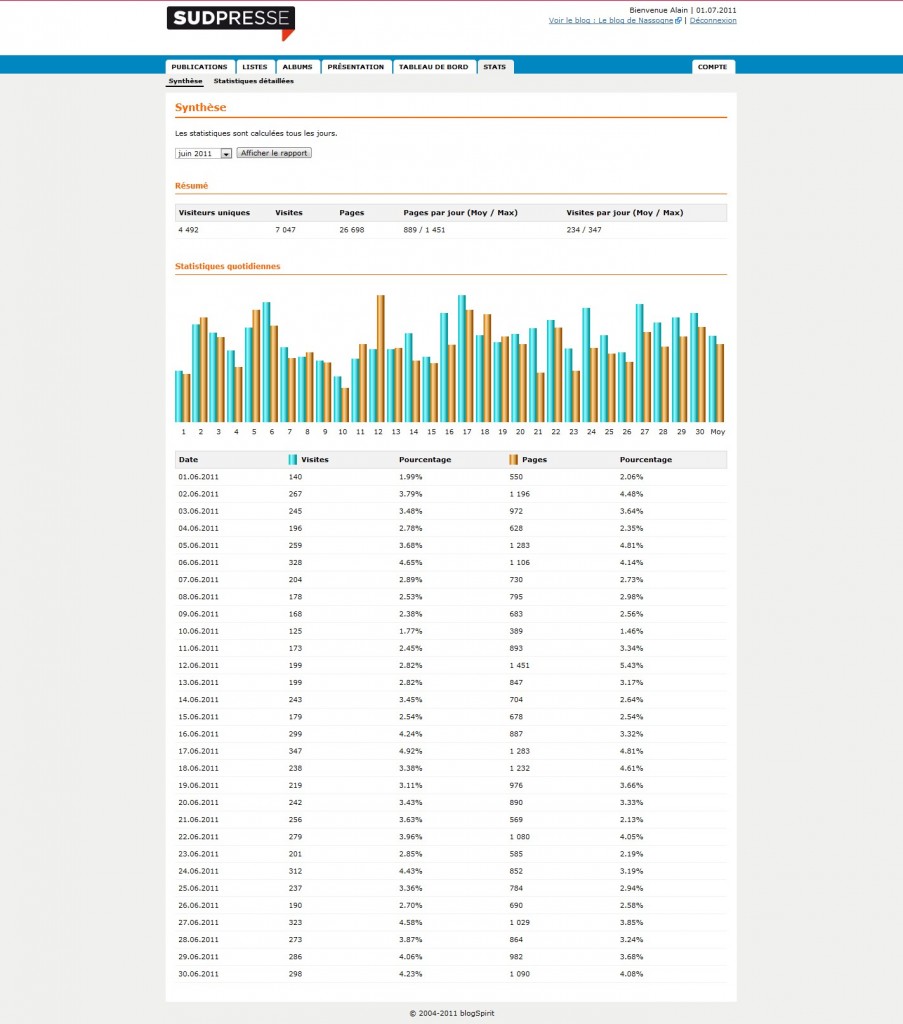Screen dimensions: 903x1024
Task: Click the 1 090 pages cell
Action: (519, 974)
